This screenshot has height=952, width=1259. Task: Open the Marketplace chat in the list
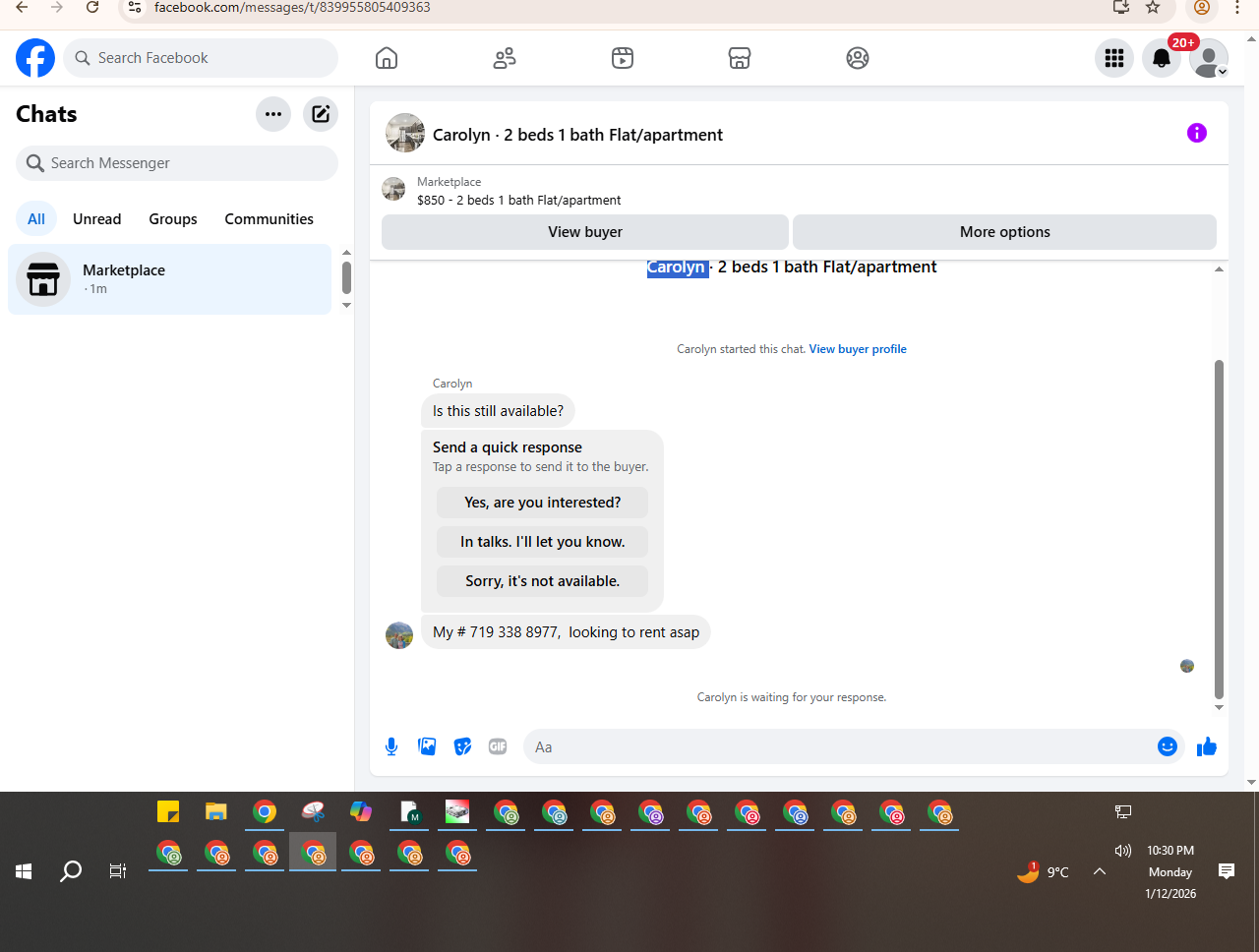pyautogui.click(x=170, y=279)
